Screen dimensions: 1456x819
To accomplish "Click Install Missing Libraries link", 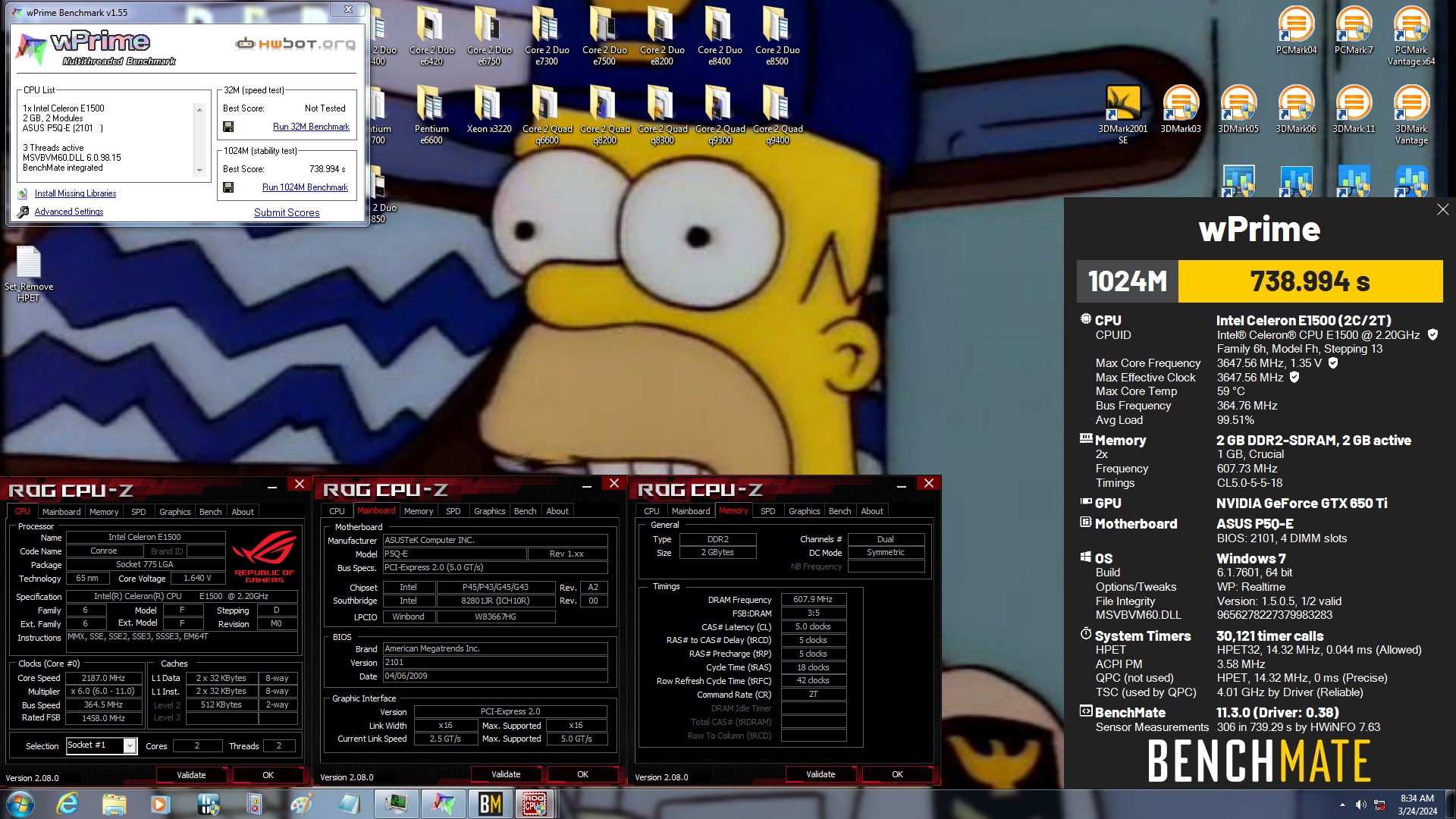I will coord(75,193).
